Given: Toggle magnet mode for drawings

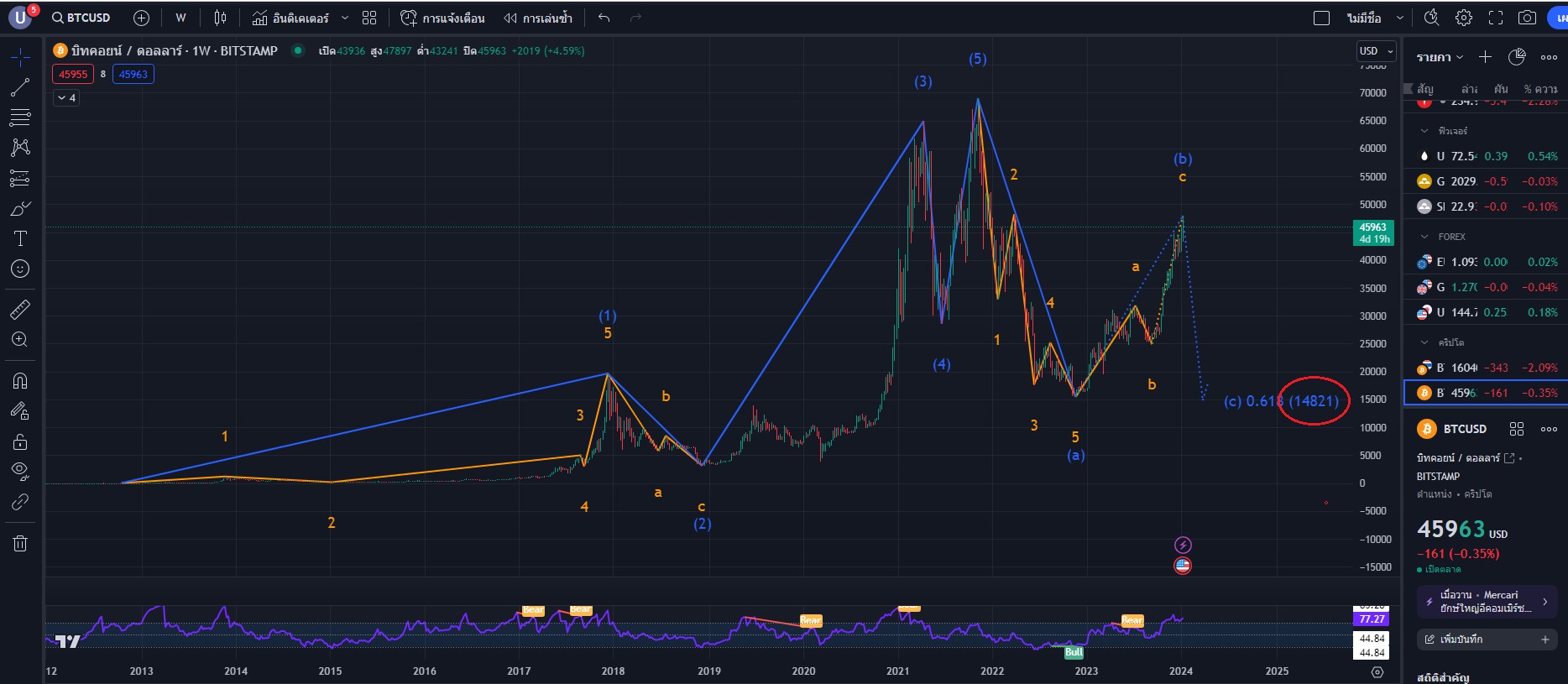Looking at the screenshot, I should pyautogui.click(x=20, y=381).
